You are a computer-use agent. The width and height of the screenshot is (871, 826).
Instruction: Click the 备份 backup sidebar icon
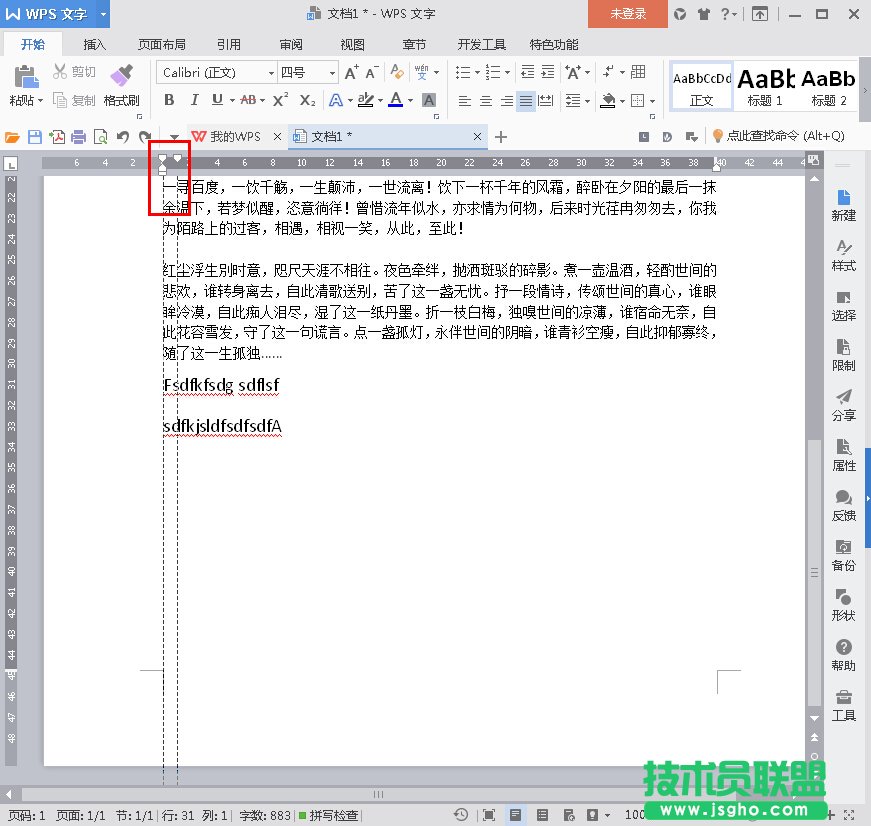pyautogui.click(x=843, y=555)
